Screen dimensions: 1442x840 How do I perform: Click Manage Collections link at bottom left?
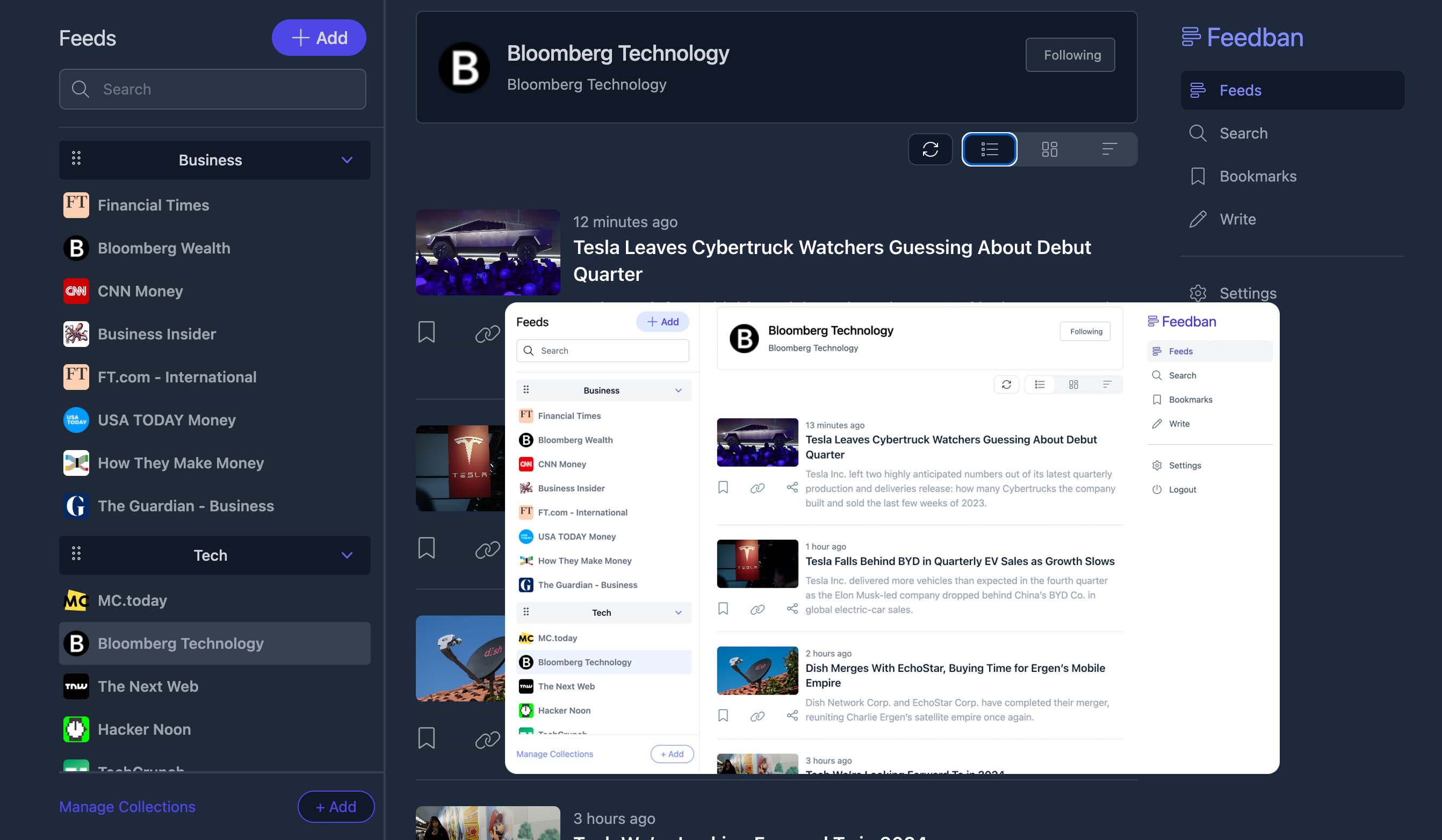127,806
